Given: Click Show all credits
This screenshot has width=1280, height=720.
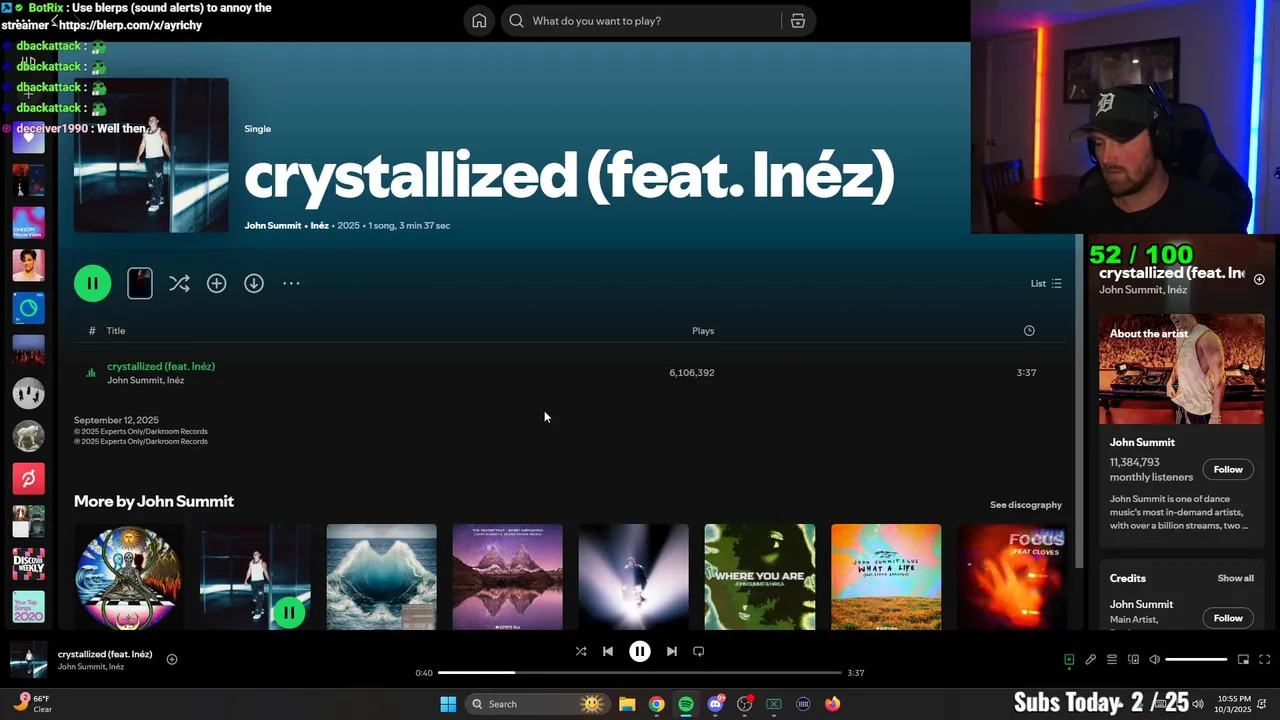Looking at the screenshot, I should coord(1235,578).
